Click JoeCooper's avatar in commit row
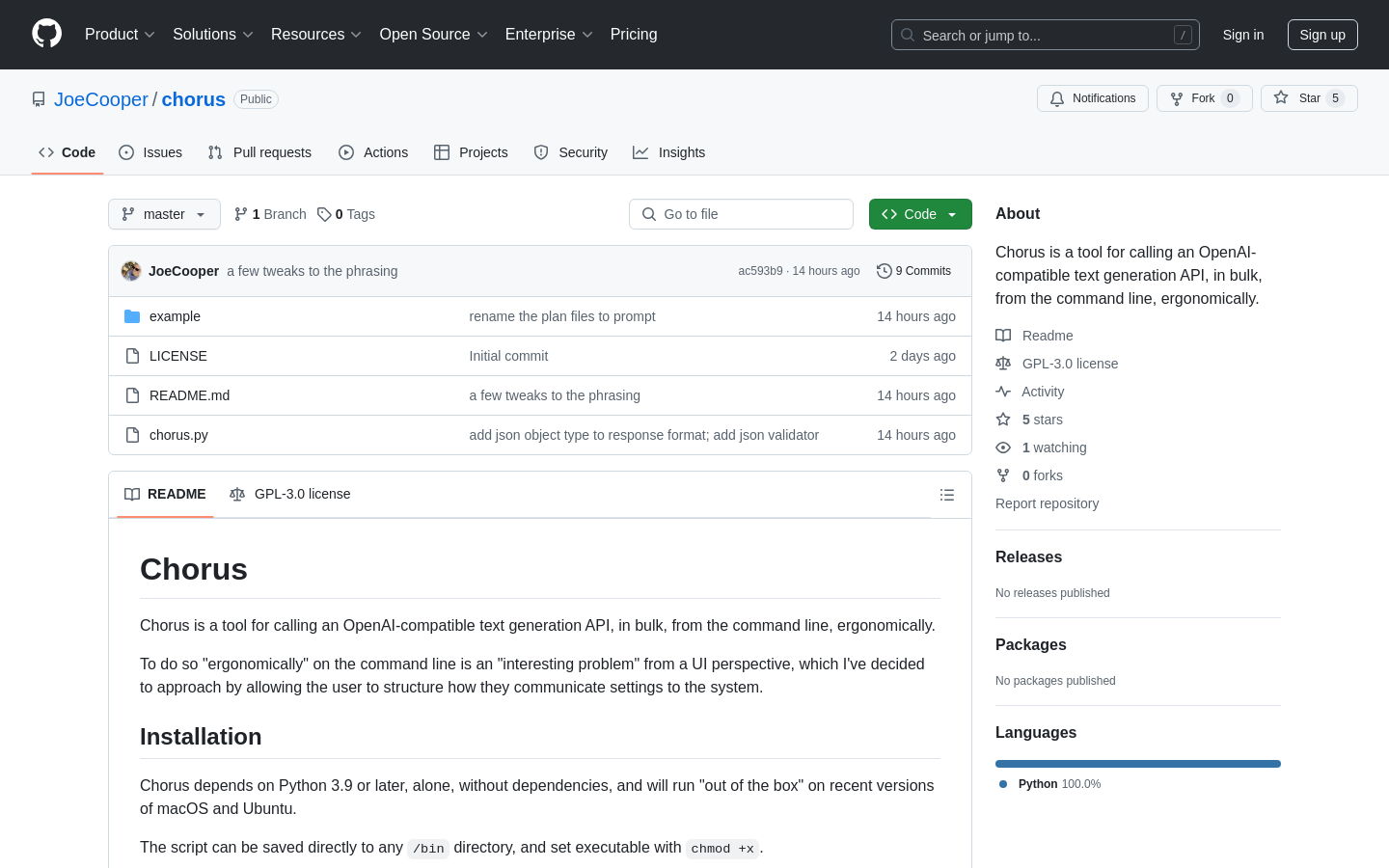 coord(131,271)
